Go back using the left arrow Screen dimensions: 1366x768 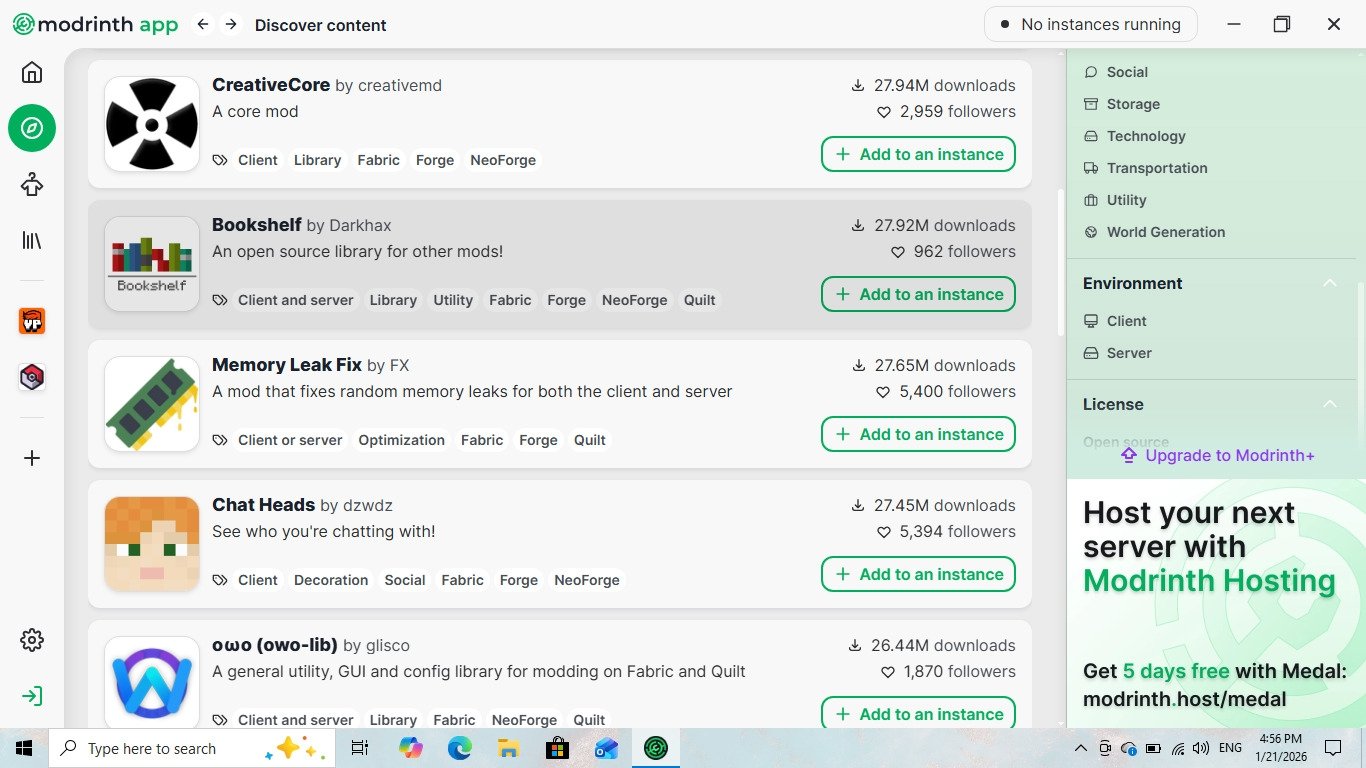[x=203, y=25]
